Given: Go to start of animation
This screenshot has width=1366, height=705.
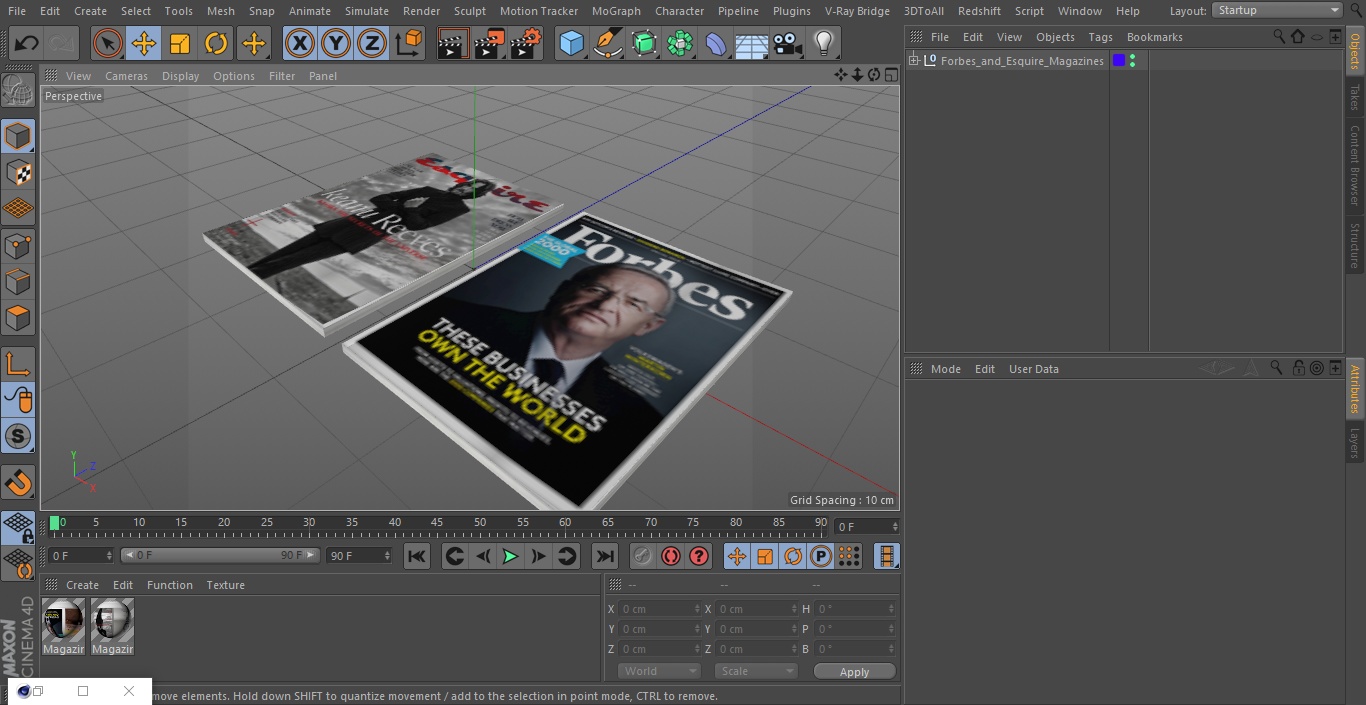Looking at the screenshot, I should click(417, 556).
